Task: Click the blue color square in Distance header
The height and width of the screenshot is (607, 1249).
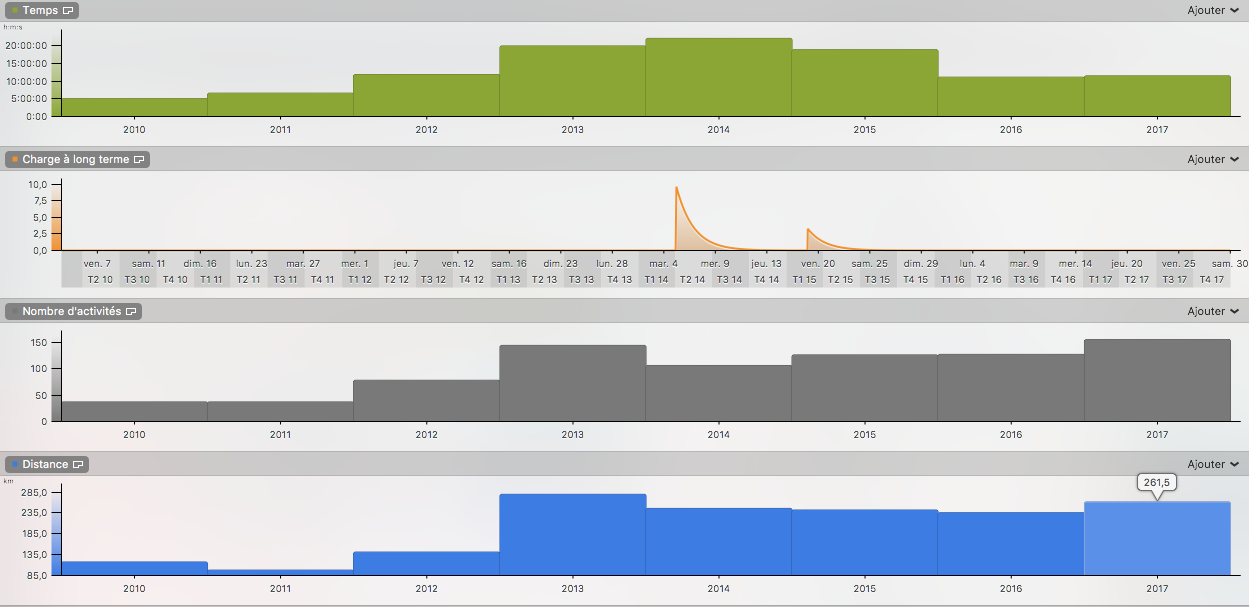Action: click(x=14, y=464)
